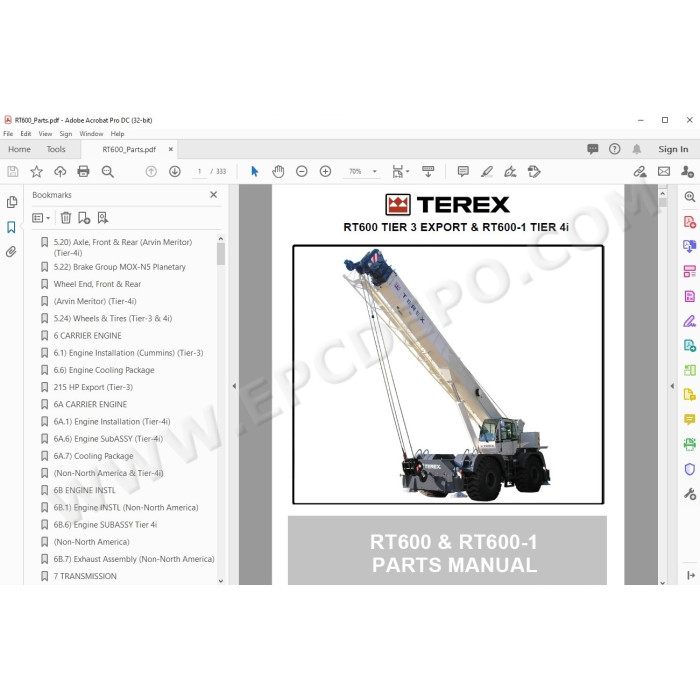Image resolution: width=700 pixels, height=700 pixels.
Task: Switch to the Tools tab
Action: (56, 149)
